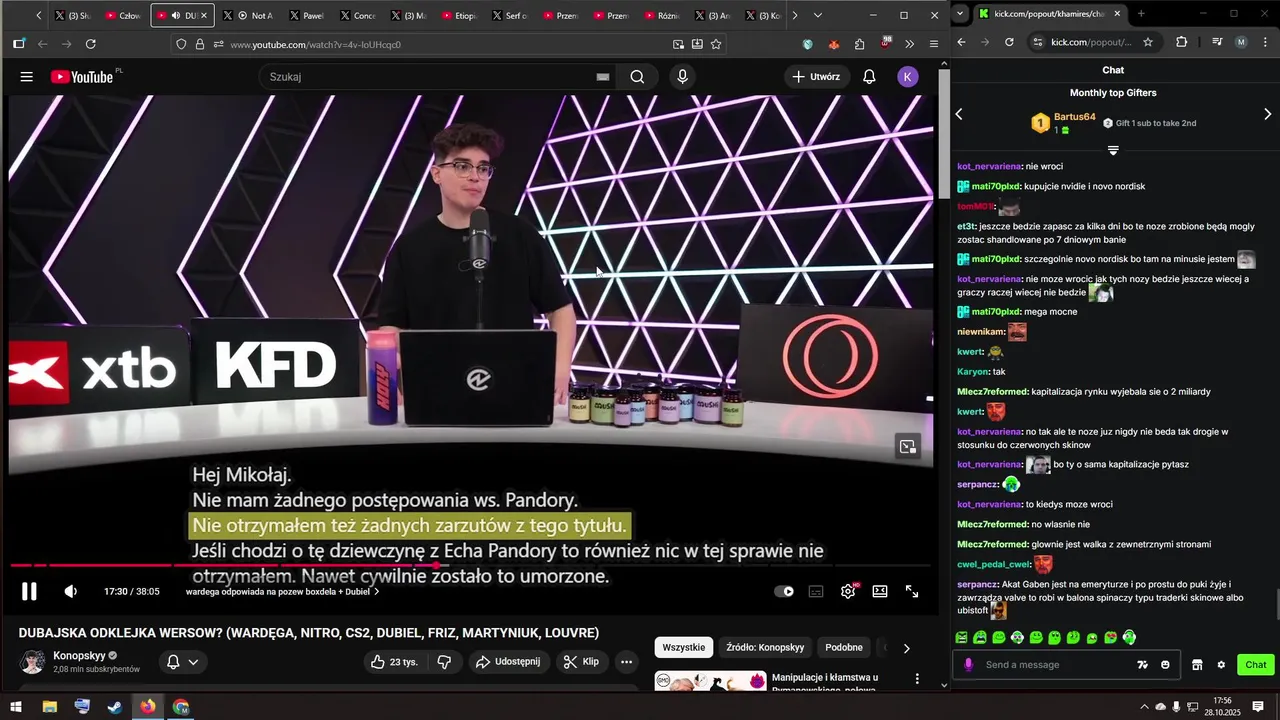Search by voice microphone button
This screenshot has width=1280, height=720.
click(x=683, y=77)
